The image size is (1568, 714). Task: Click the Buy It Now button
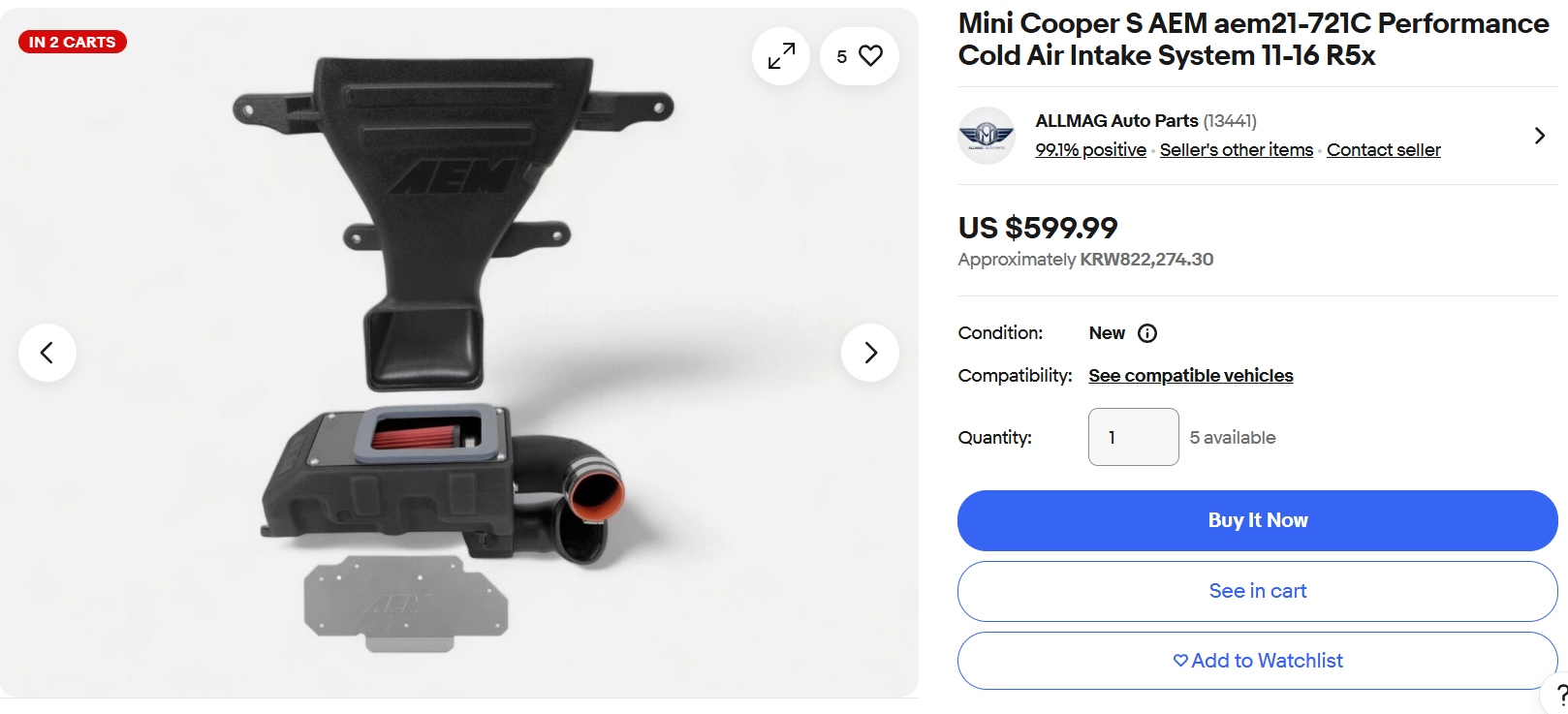click(x=1258, y=520)
